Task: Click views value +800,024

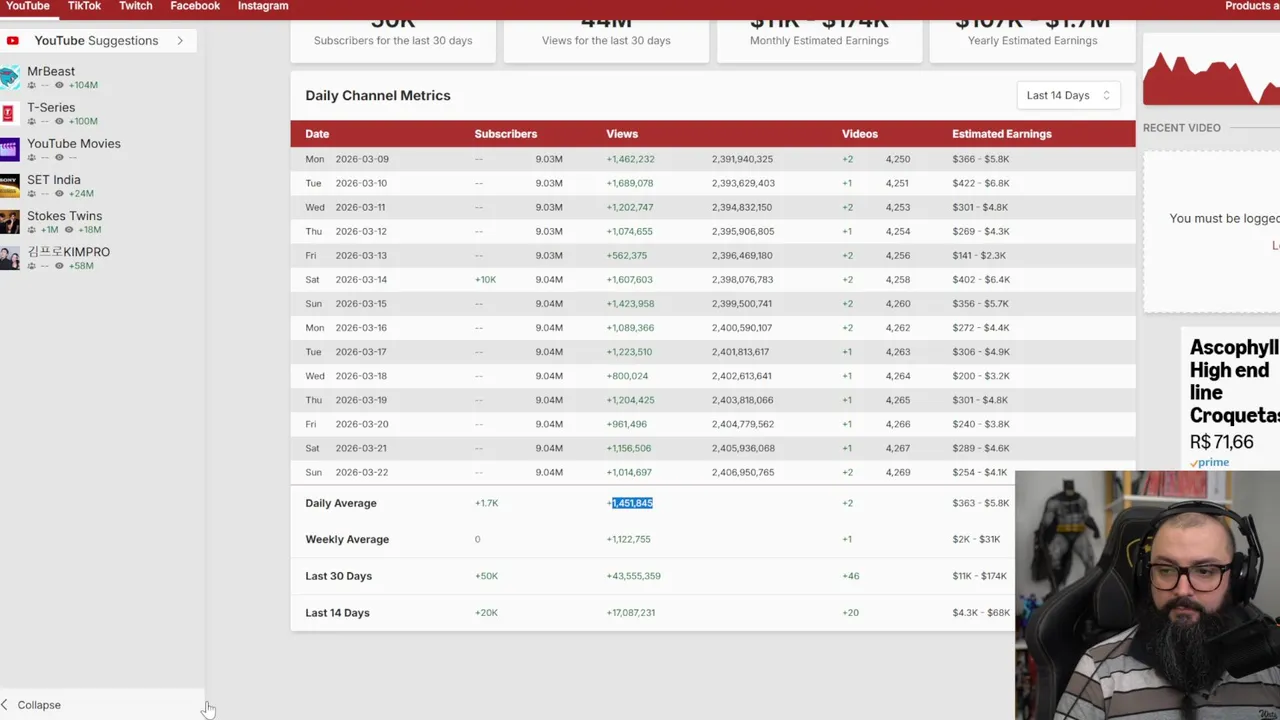Action: (627, 376)
